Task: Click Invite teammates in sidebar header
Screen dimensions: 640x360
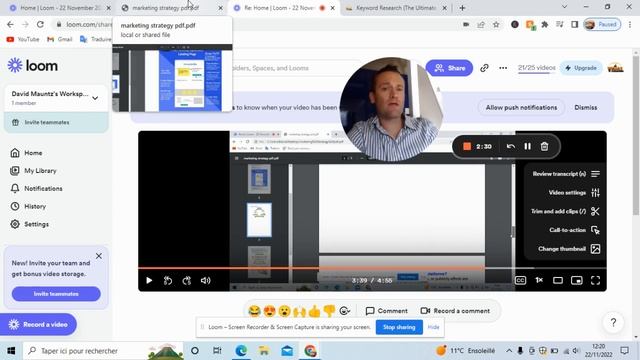Action: coord(56,122)
